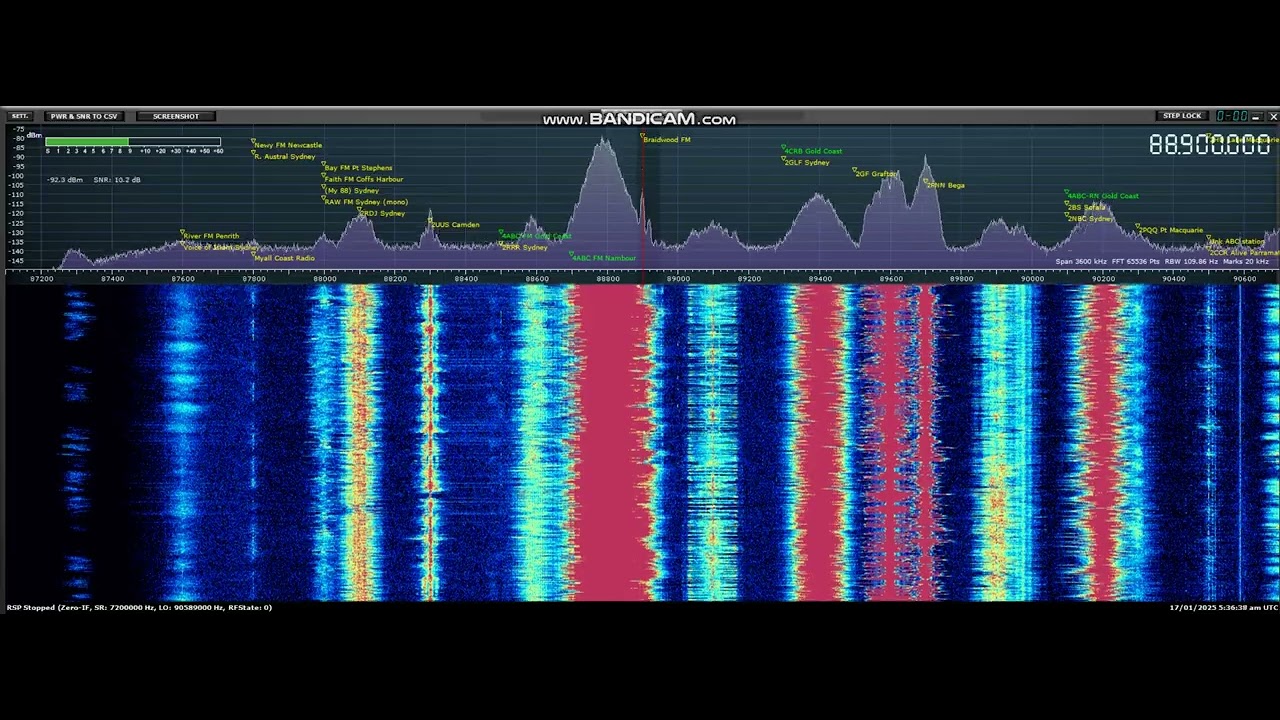Select the 2PQQ Pt Macquarie marker
This screenshot has height=720, width=1280.
pos(1171,230)
